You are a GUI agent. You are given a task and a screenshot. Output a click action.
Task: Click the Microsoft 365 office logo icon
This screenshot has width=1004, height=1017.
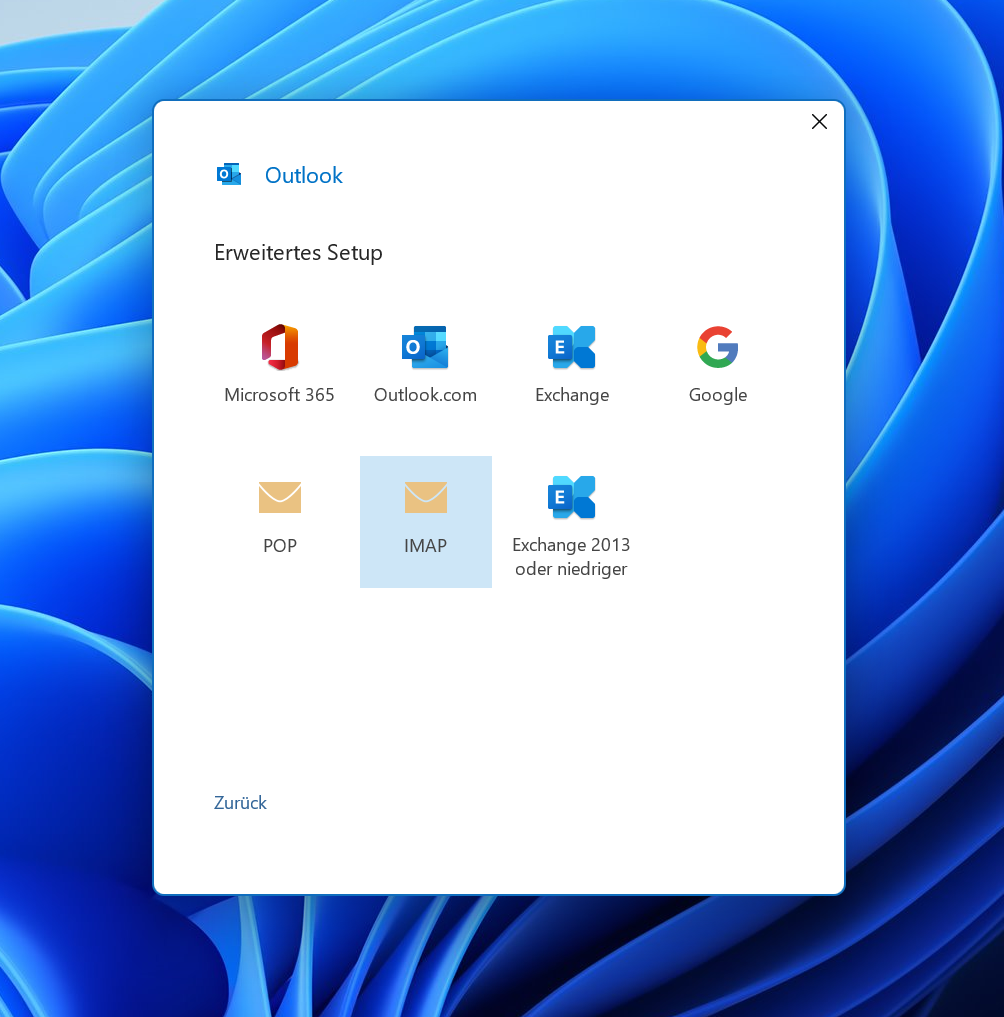[279, 348]
